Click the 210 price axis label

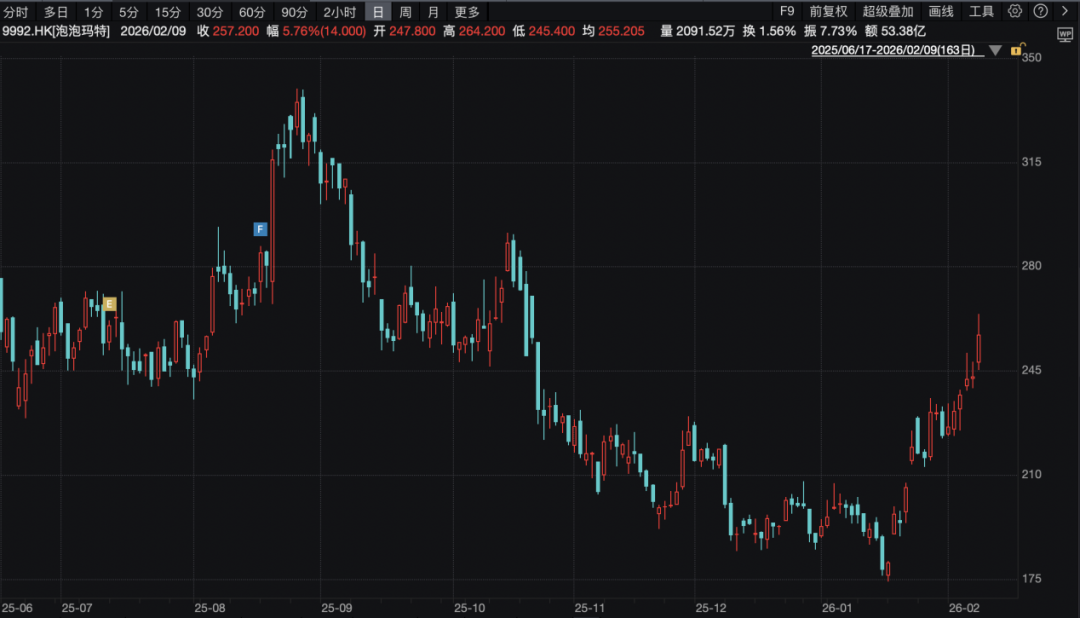tap(1031, 475)
